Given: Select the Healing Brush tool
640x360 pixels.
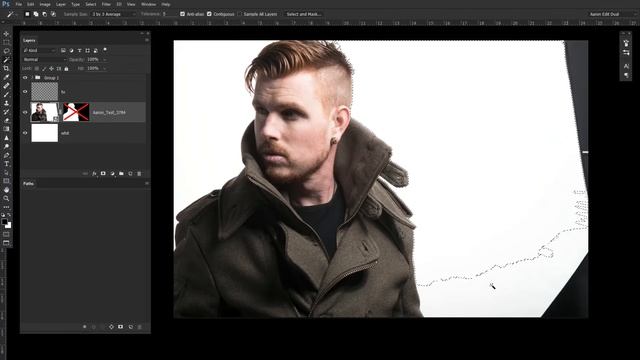Looking at the screenshot, I should 6,86.
